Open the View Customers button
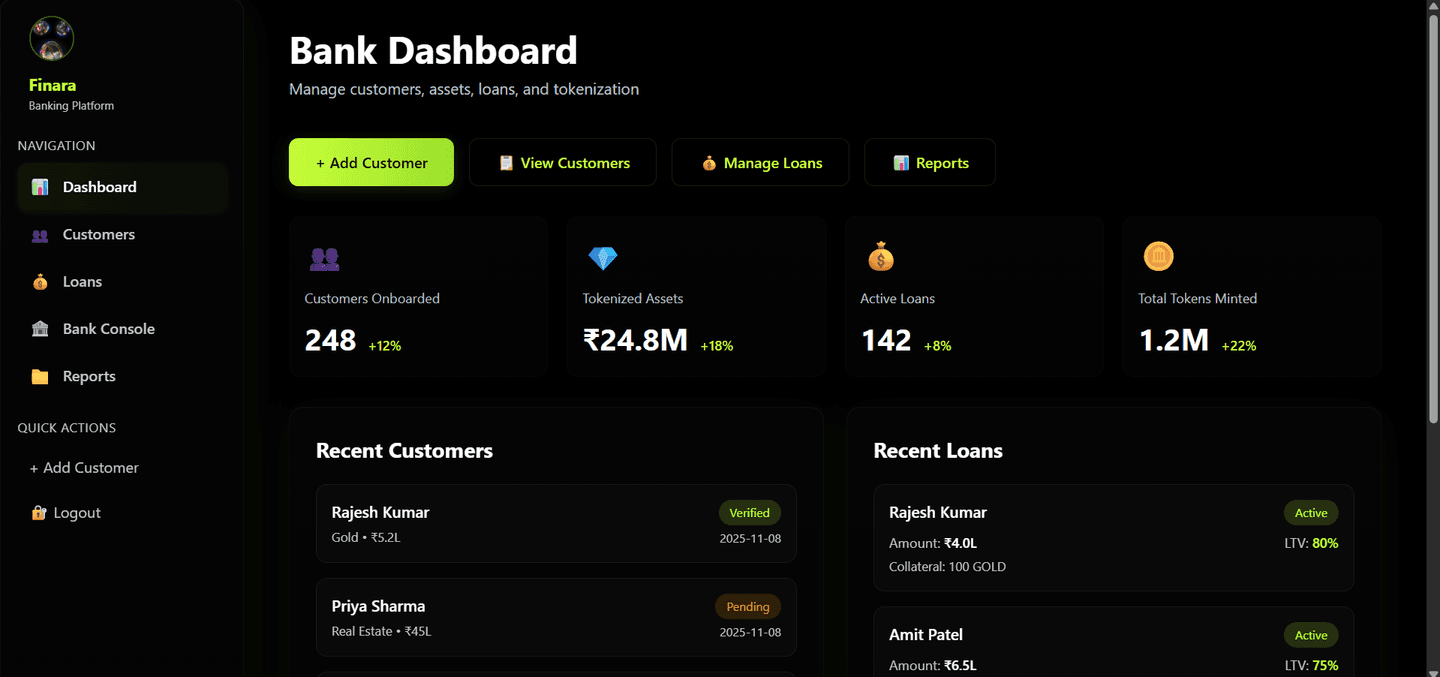 click(563, 163)
